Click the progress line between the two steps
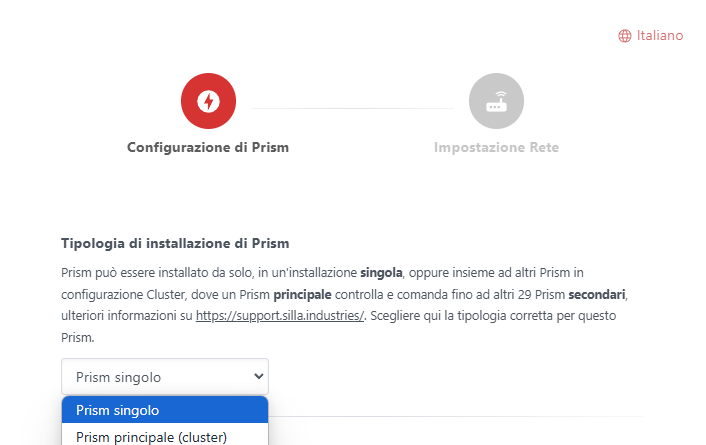 pyautogui.click(x=352, y=108)
